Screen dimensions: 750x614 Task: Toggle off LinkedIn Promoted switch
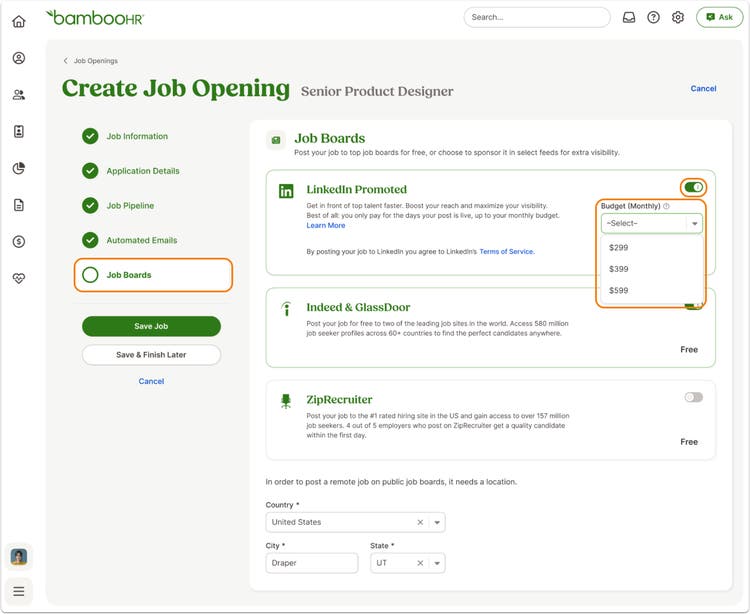693,187
